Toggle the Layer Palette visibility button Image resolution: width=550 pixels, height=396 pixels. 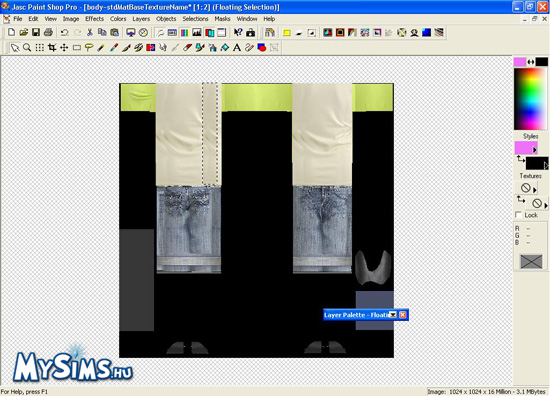tap(209, 33)
